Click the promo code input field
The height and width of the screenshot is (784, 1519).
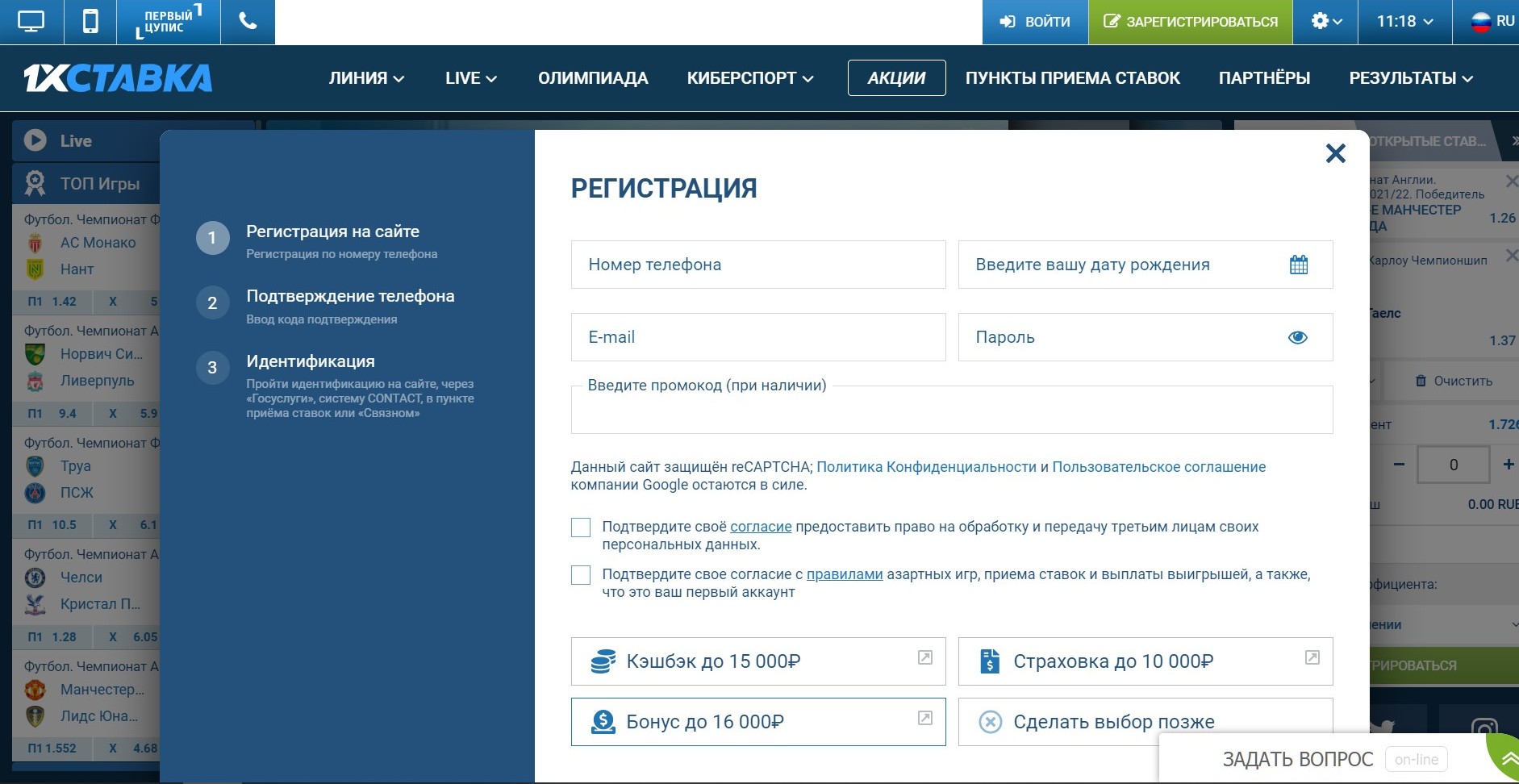point(952,410)
